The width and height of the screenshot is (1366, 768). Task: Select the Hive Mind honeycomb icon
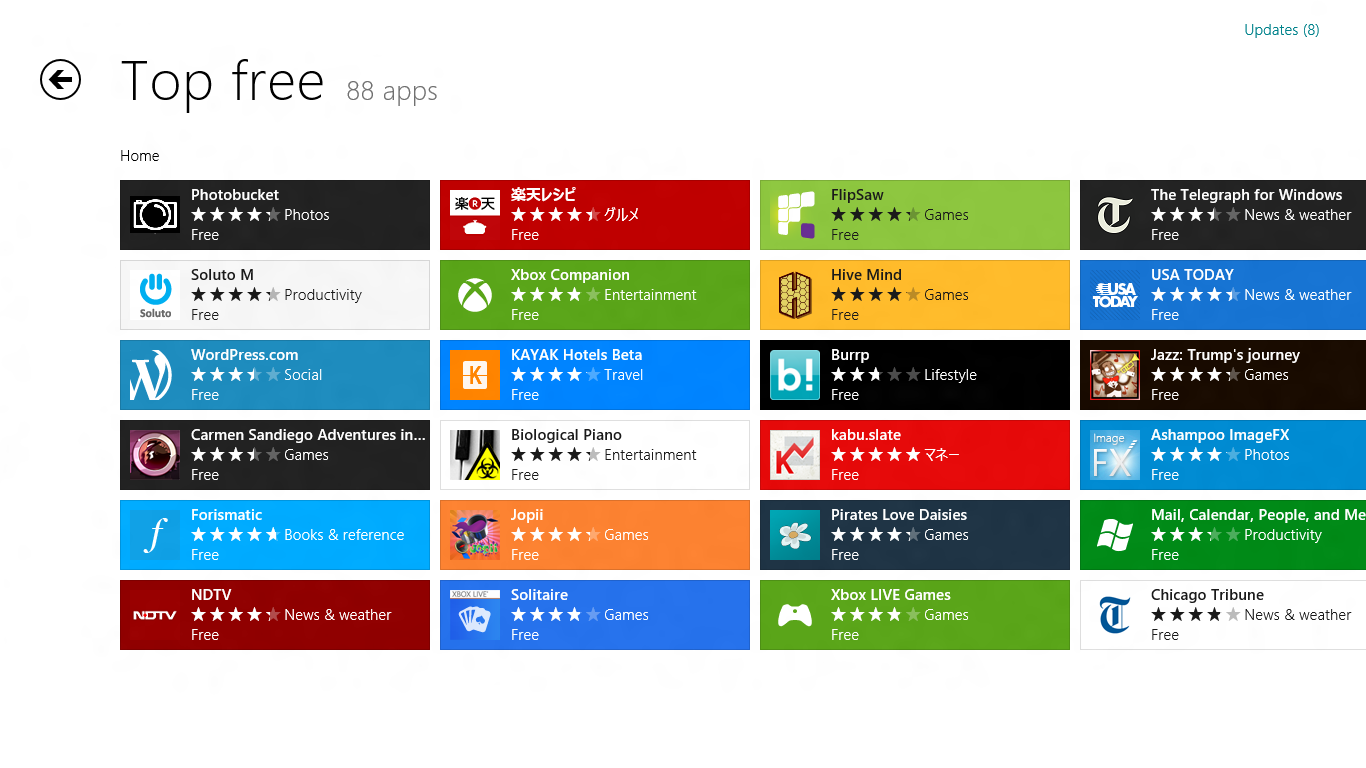point(795,295)
